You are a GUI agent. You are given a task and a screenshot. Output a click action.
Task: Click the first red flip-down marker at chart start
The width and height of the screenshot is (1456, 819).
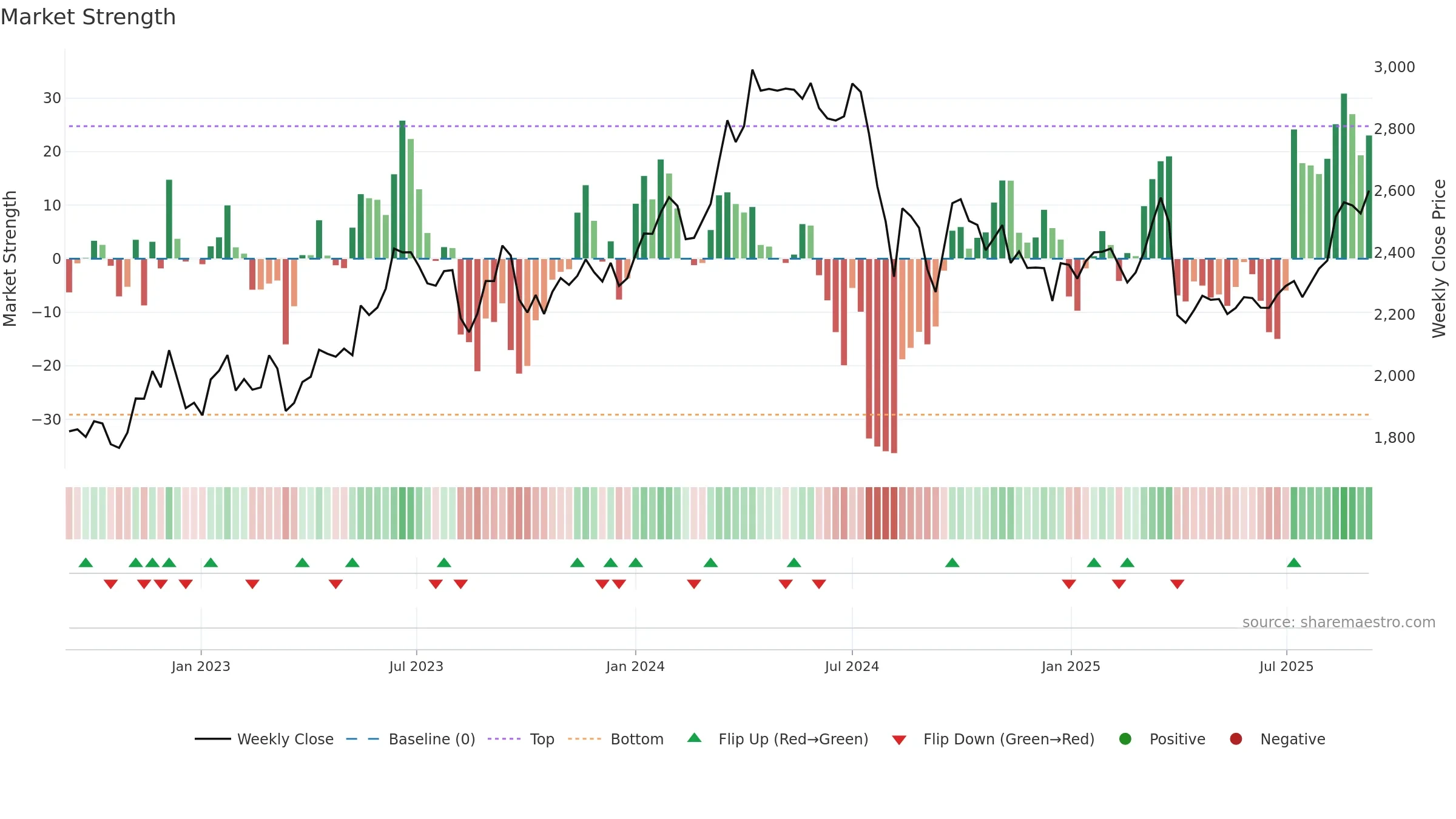[110, 584]
